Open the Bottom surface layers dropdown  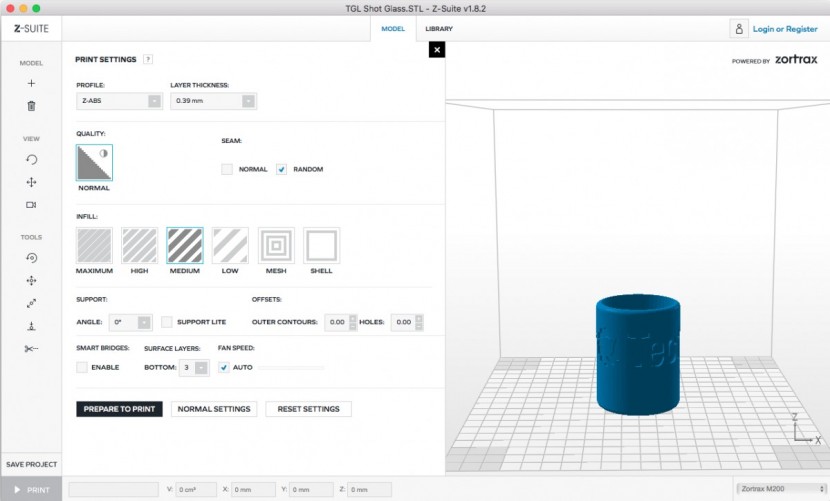point(194,367)
